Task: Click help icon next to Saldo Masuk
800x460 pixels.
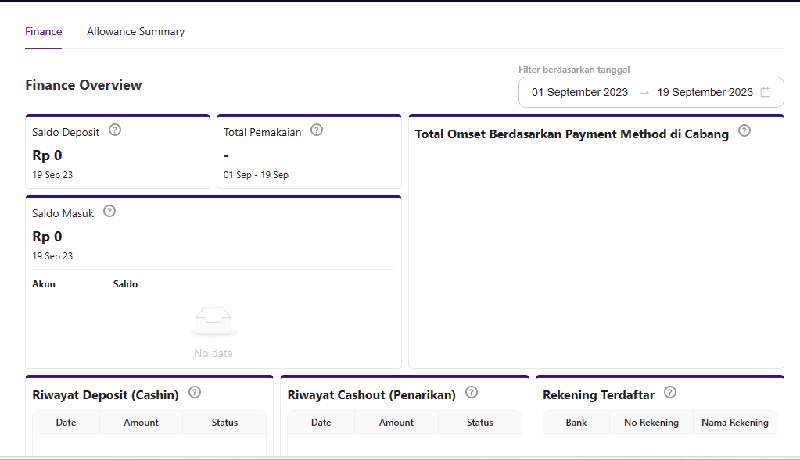Action: [x=110, y=212]
